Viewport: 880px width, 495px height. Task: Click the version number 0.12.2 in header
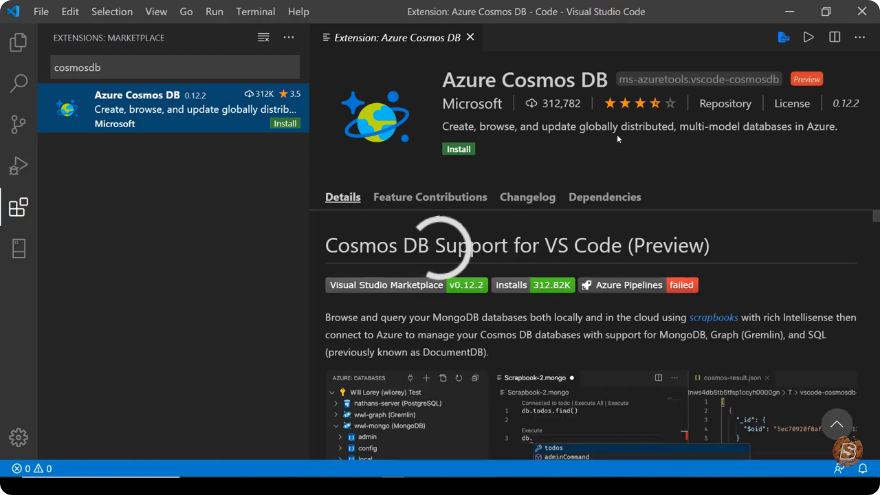click(845, 103)
